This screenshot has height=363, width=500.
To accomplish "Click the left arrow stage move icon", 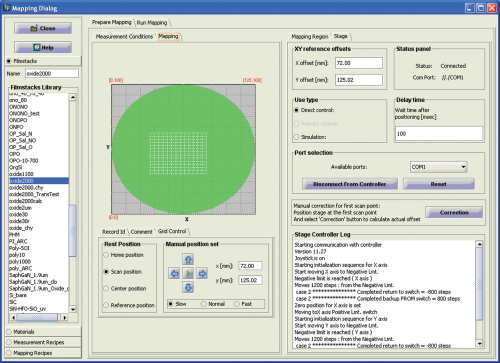I will pyautogui.click(x=174, y=274).
